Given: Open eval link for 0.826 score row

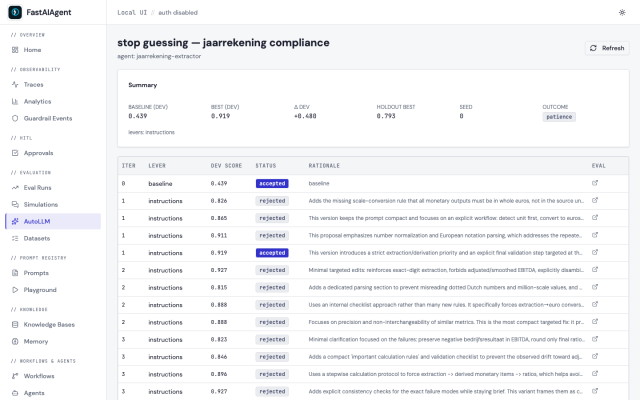Looking at the screenshot, I should 595,200.
